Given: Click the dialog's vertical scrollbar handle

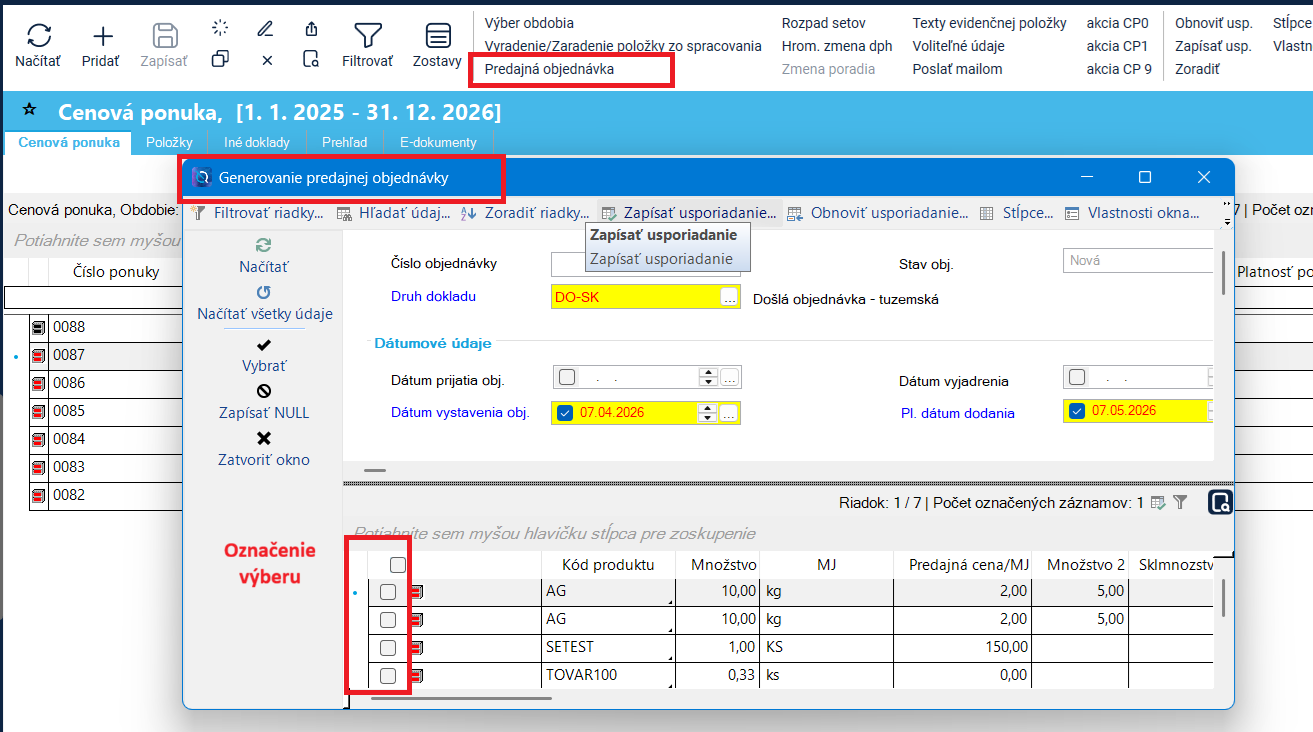Looking at the screenshot, I should coord(1223,273).
